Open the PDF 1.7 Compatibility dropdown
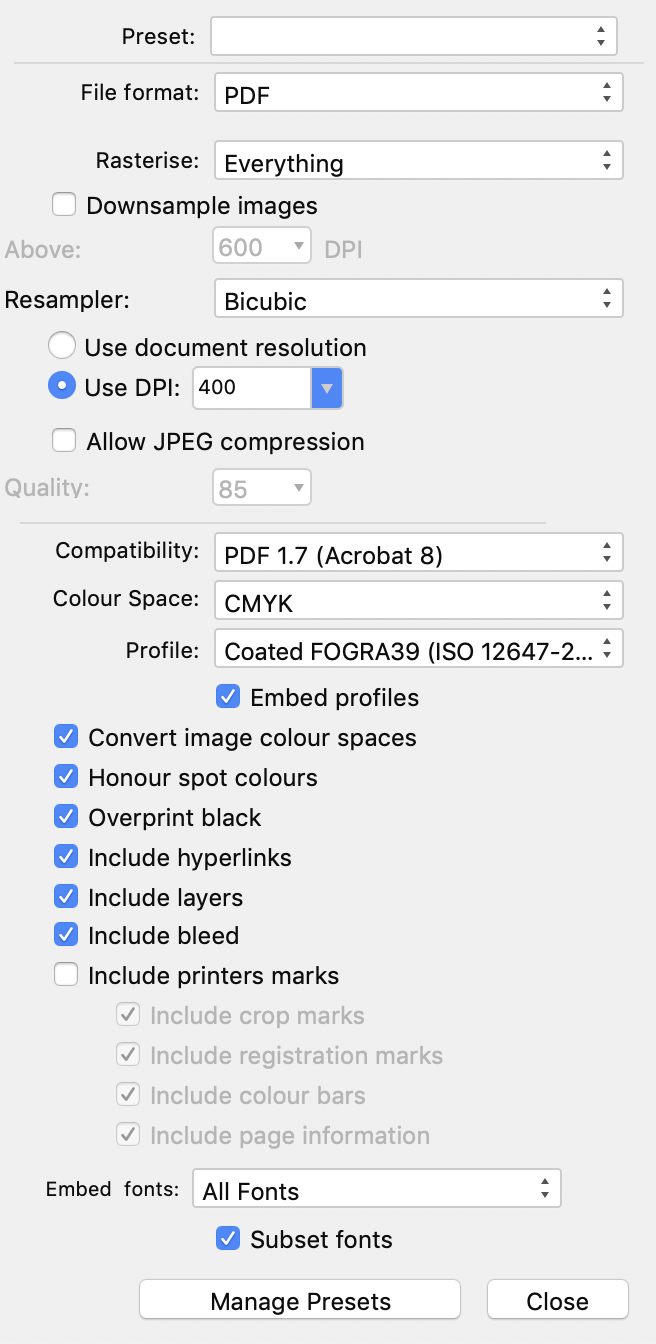The width and height of the screenshot is (656, 1344). pos(418,552)
